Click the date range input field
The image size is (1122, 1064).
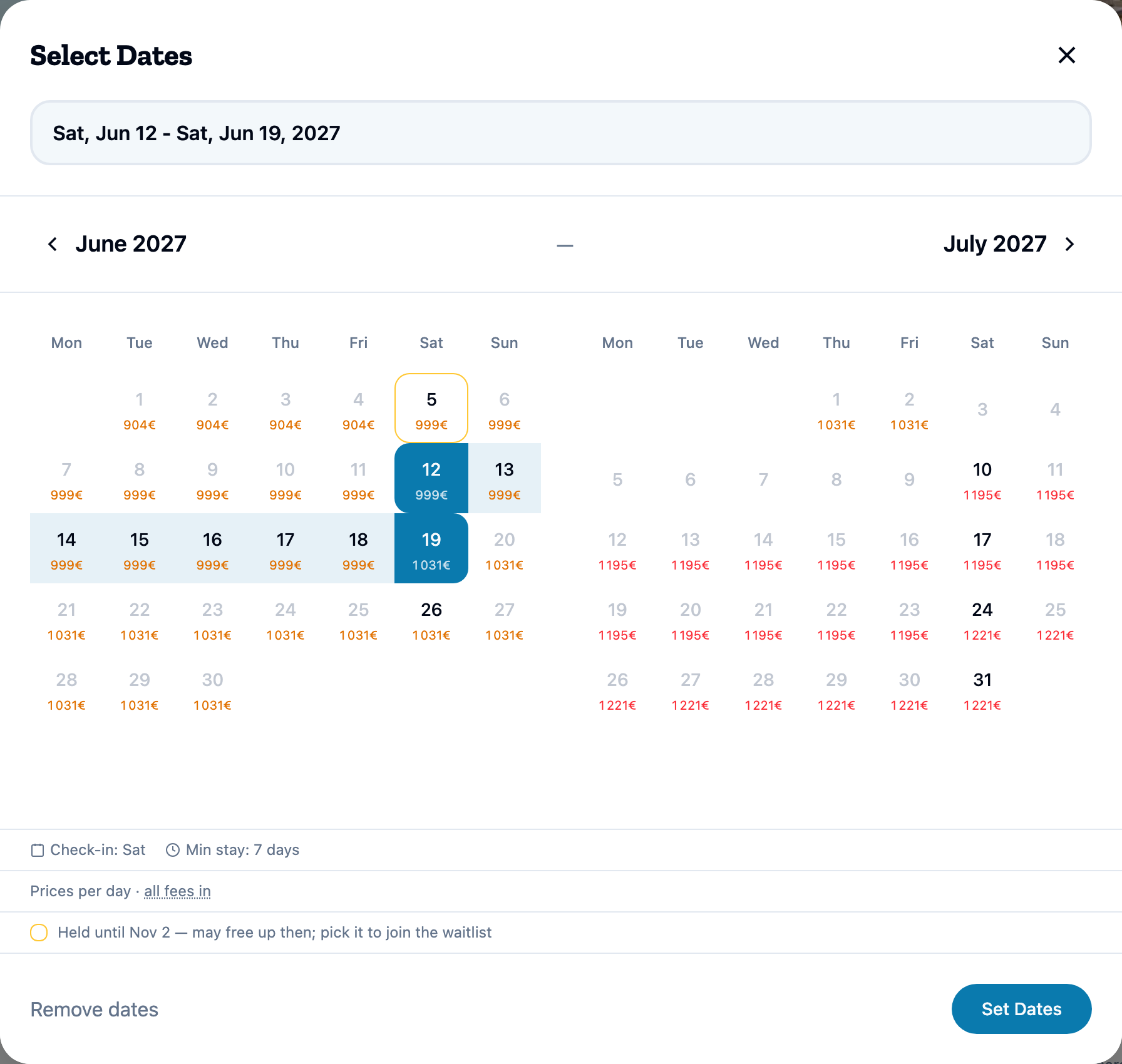(561, 133)
